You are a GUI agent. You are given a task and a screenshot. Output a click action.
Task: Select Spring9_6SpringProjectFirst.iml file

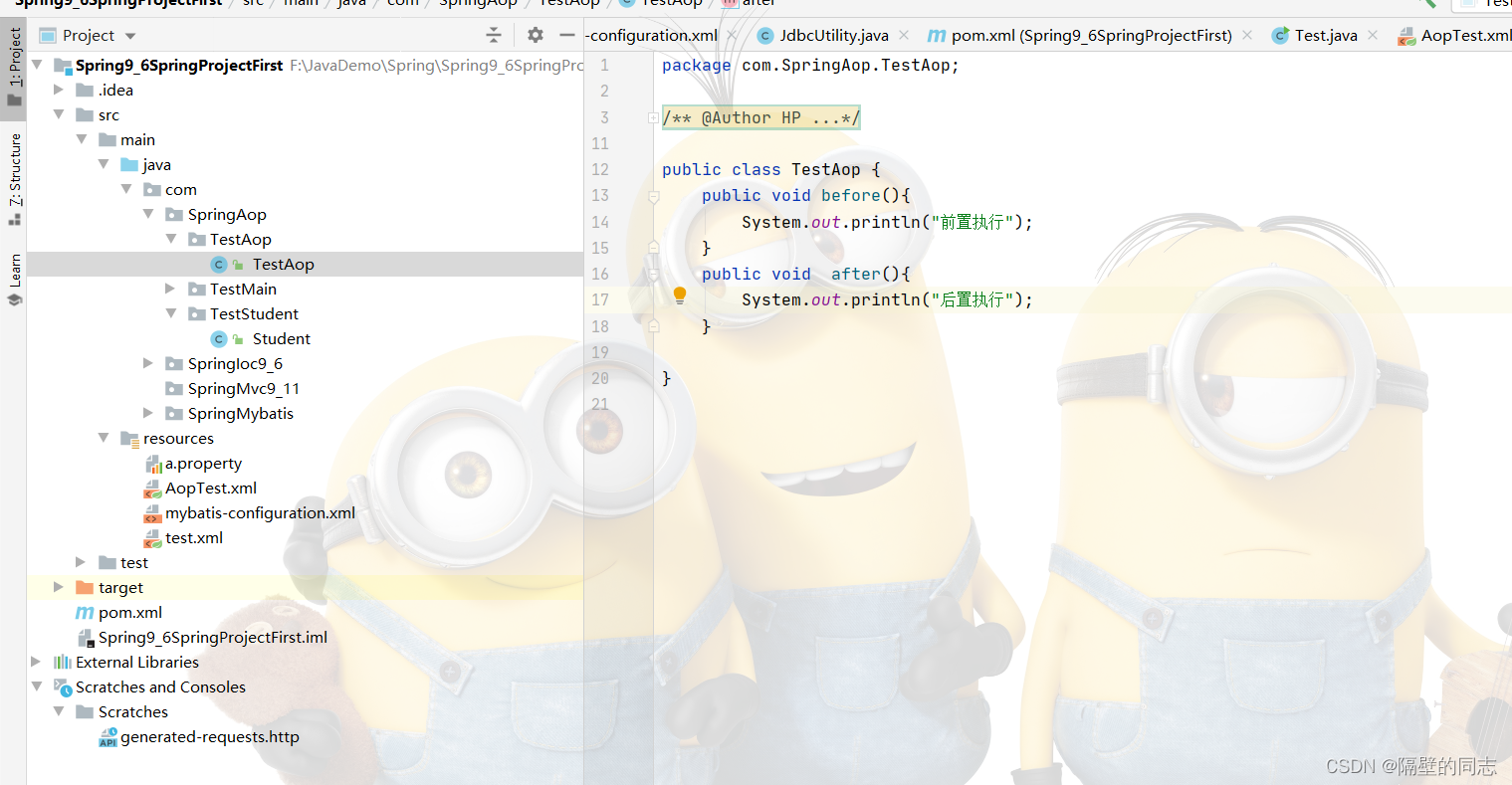[212, 638]
